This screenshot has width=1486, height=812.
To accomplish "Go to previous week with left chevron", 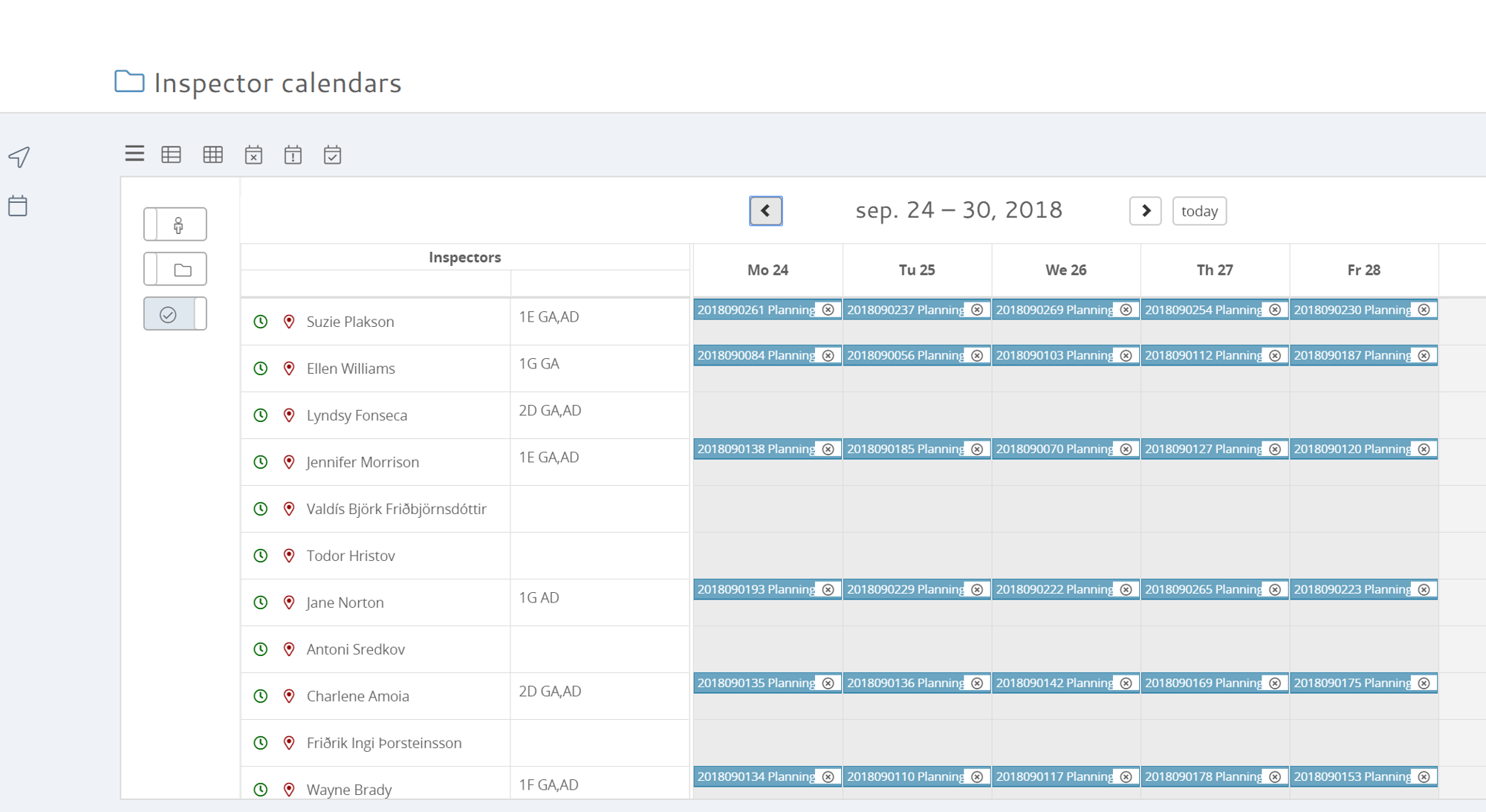I will [x=765, y=211].
